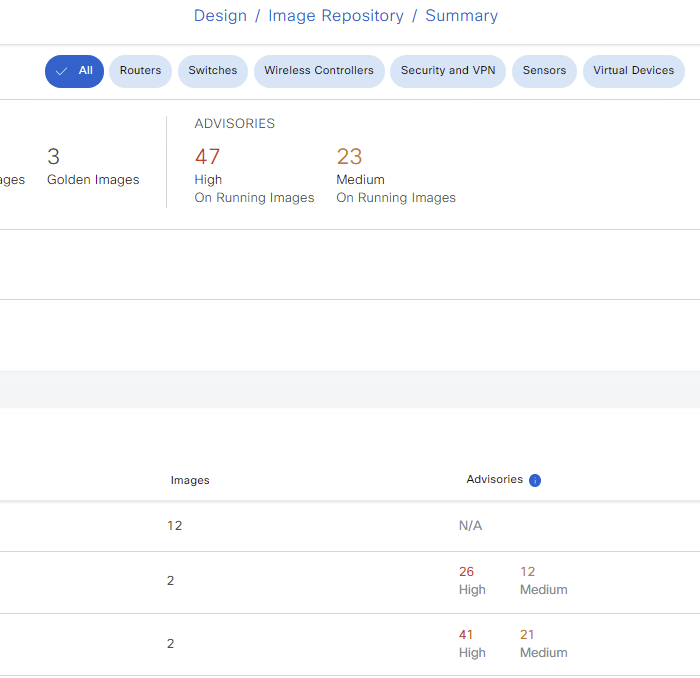Click the Images column header
This screenshot has height=678, width=700.
pyautogui.click(x=190, y=480)
